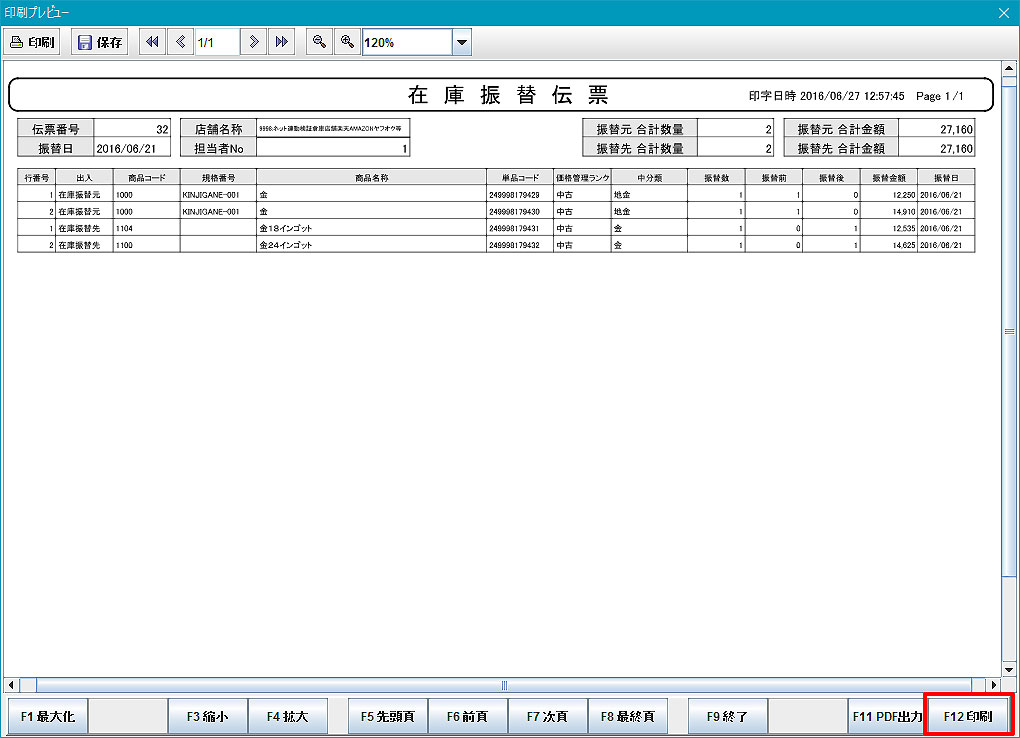Click the zoom in magnifier icon
The width and height of the screenshot is (1020, 738).
pyautogui.click(x=347, y=42)
